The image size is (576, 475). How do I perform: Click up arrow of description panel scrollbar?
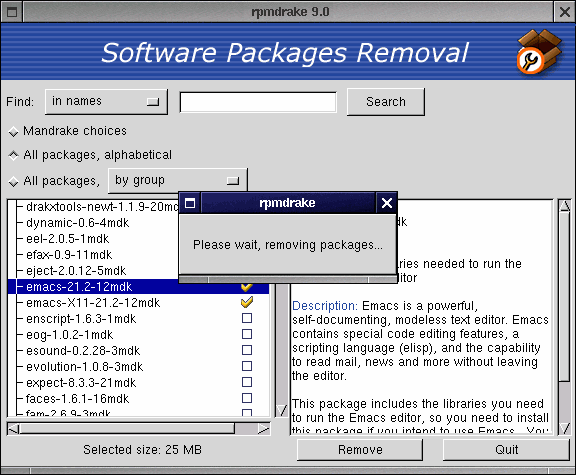[x=565, y=206]
